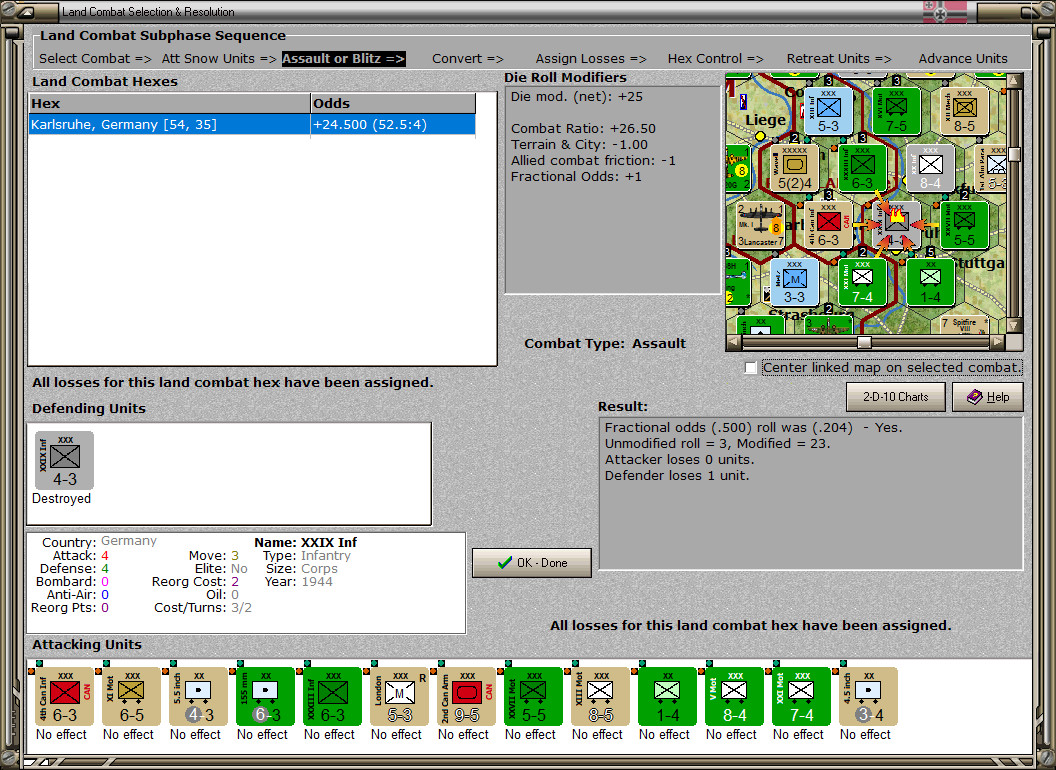Click the green 7-5 unit on map
1056x770 pixels.
point(896,110)
